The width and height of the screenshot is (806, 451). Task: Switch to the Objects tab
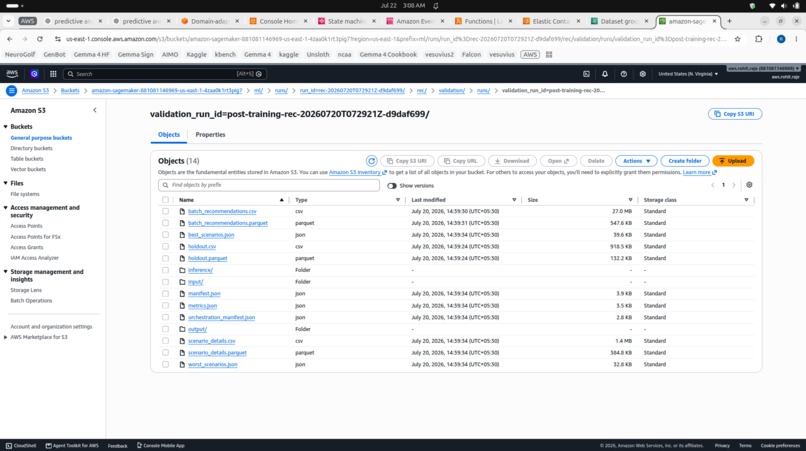[169, 135]
